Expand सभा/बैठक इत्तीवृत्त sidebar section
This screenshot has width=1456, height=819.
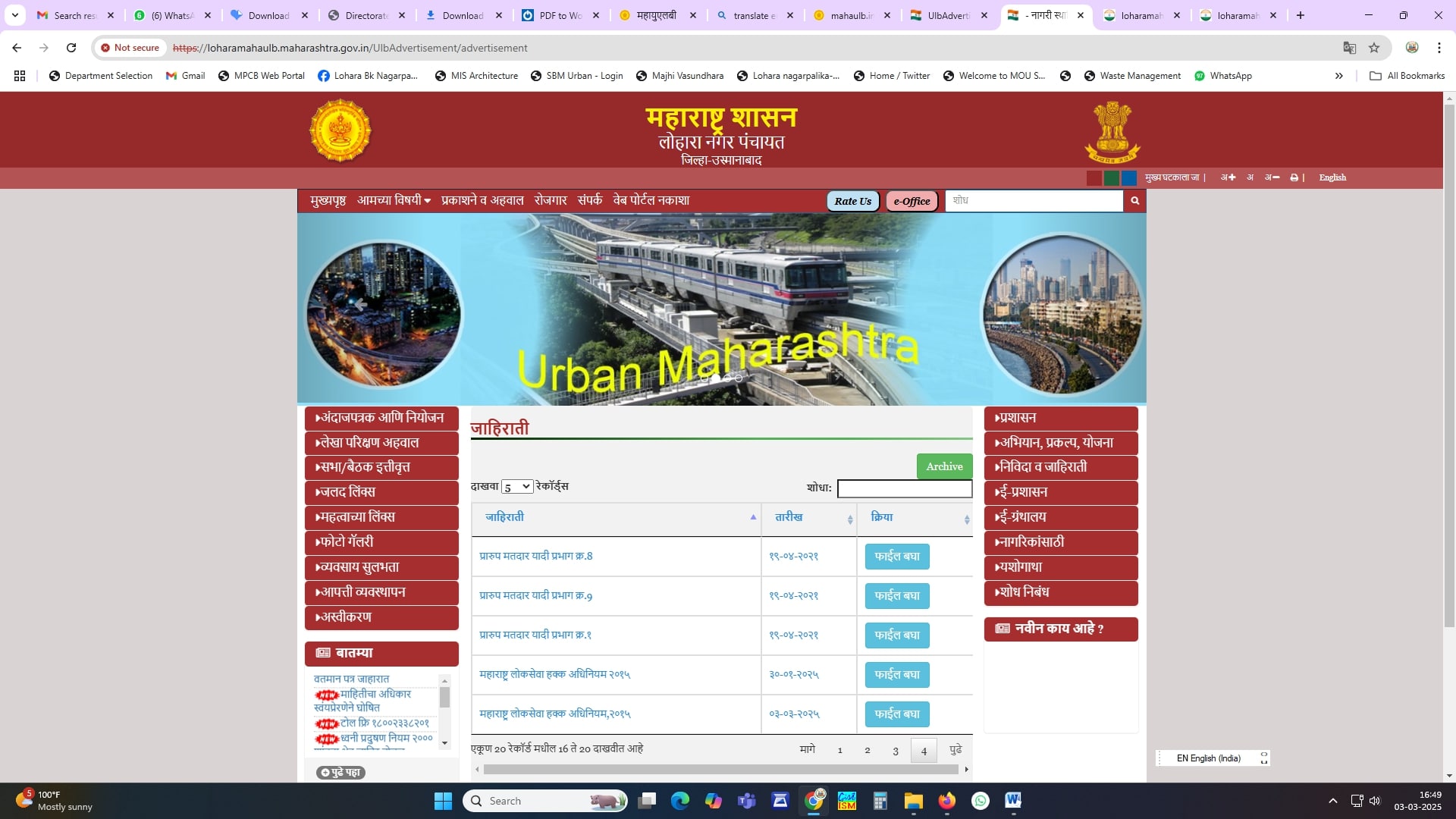click(x=381, y=468)
